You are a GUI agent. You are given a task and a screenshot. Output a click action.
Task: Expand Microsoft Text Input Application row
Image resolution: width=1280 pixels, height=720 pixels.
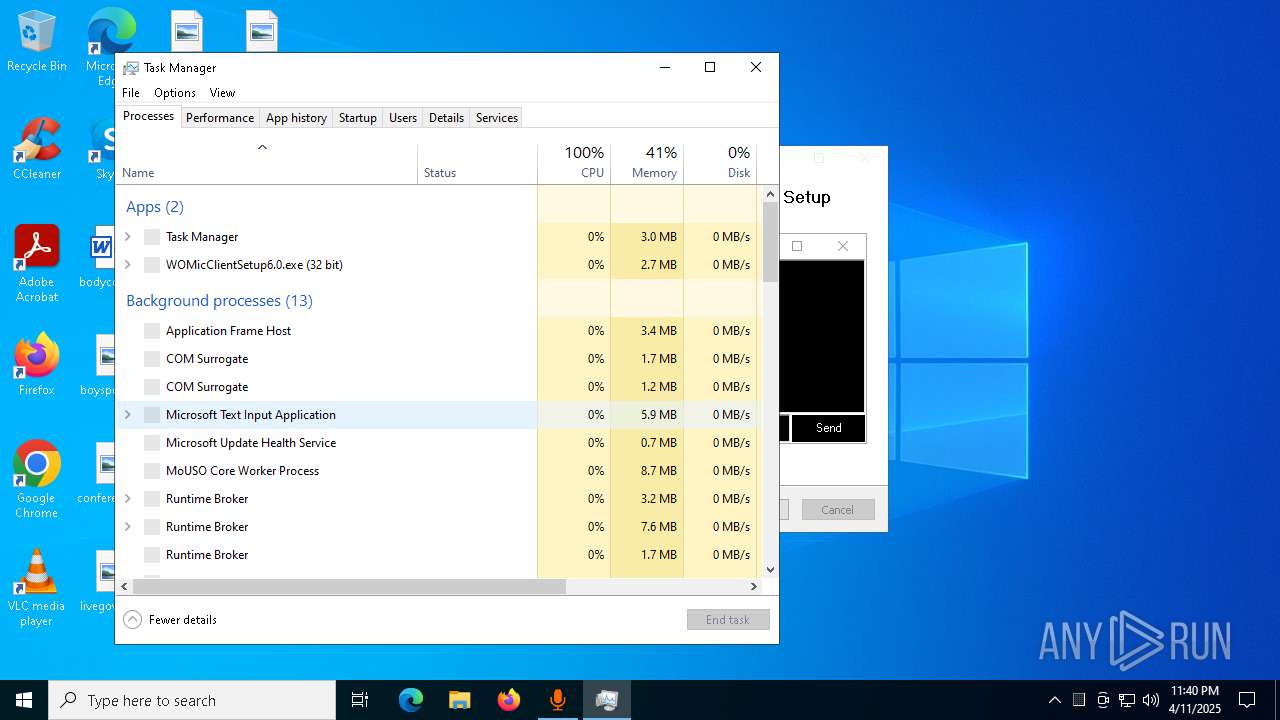point(127,415)
